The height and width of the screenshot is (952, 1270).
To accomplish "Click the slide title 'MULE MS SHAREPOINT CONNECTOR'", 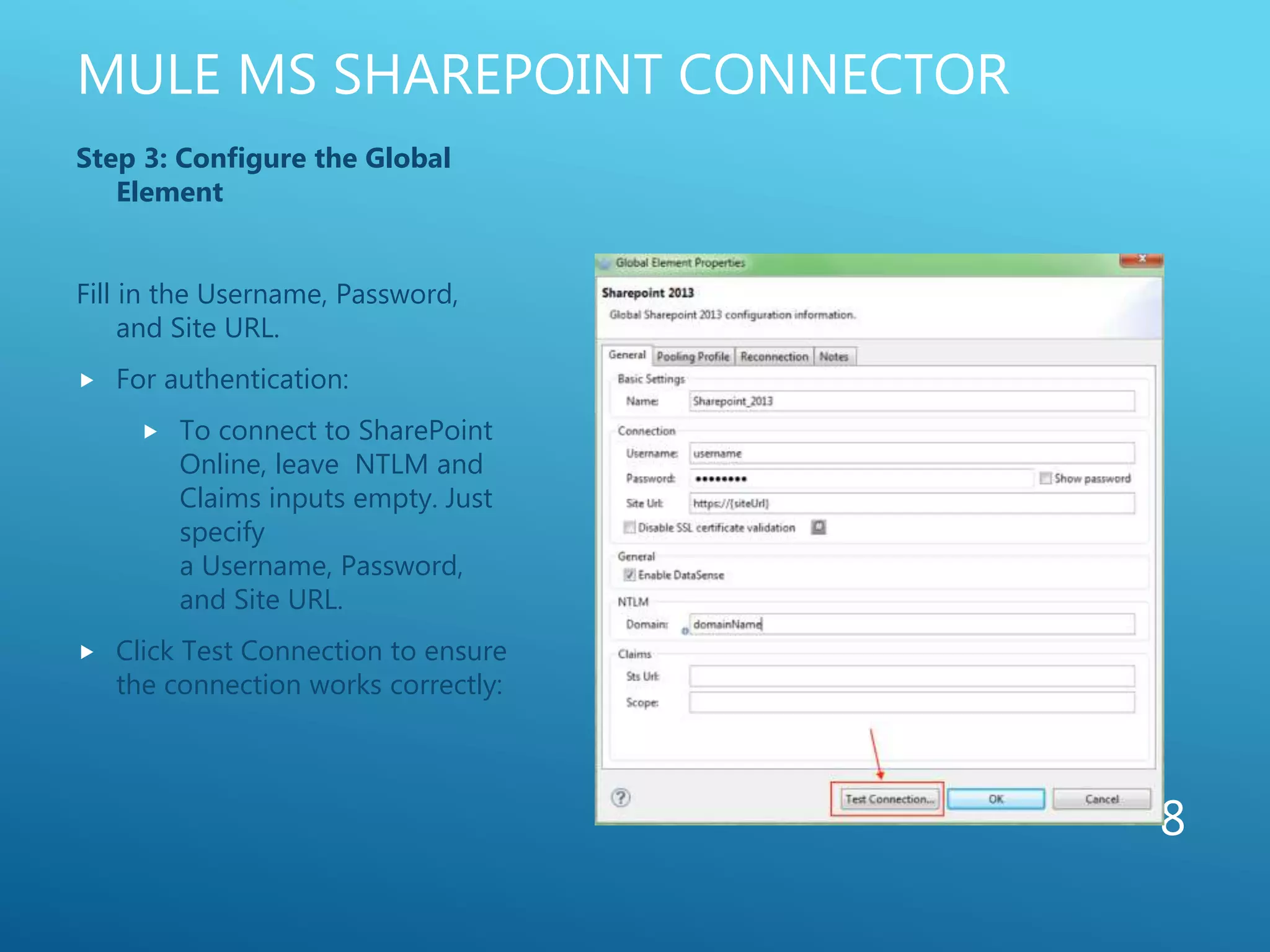I will point(543,74).
